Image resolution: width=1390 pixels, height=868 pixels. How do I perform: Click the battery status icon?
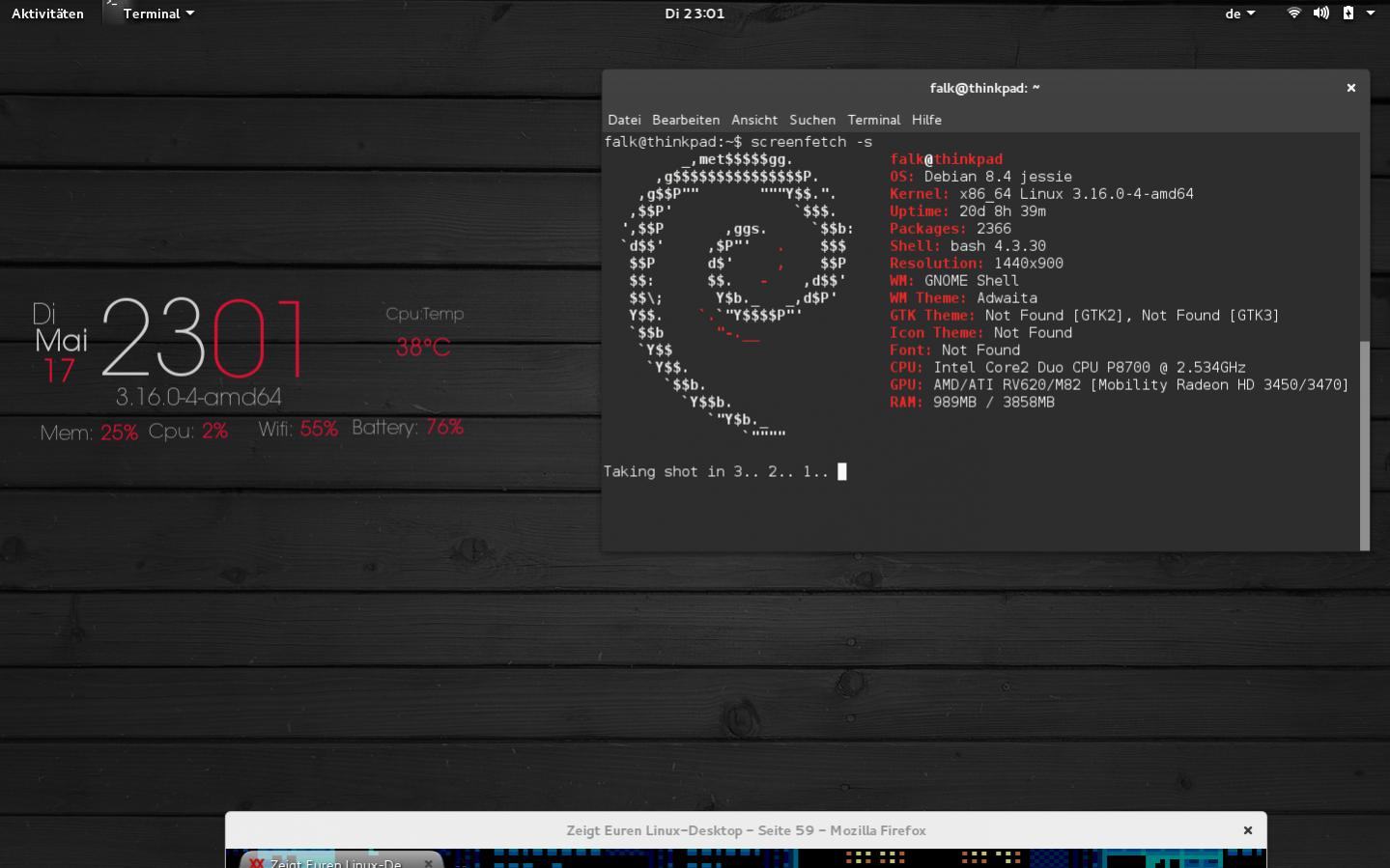coord(1347,13)
